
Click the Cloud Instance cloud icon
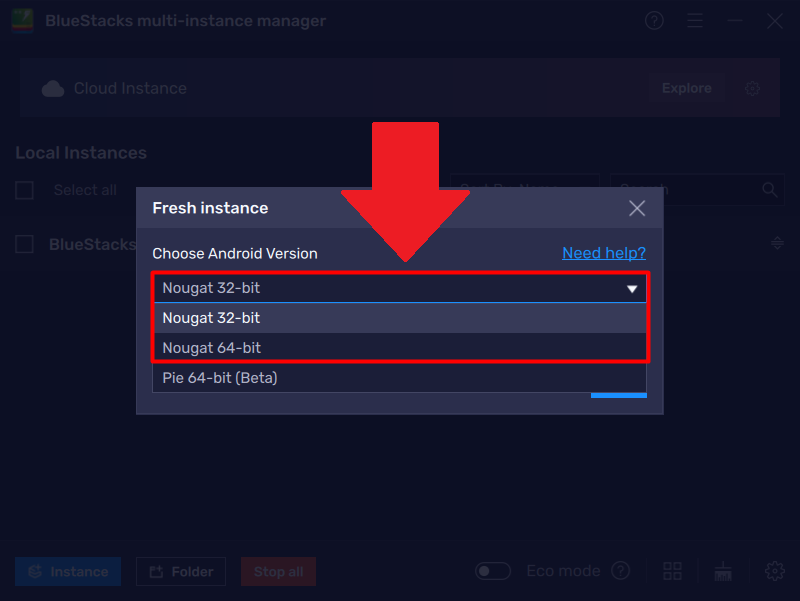pyautogui.click(x=53, y=89)
